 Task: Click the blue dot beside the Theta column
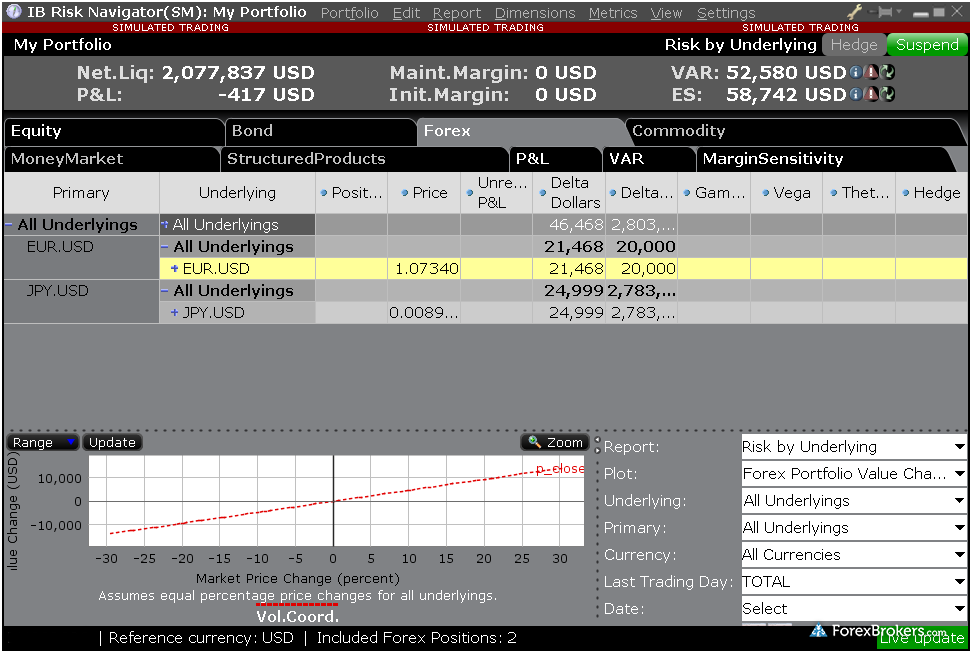[x=834, y=193]
